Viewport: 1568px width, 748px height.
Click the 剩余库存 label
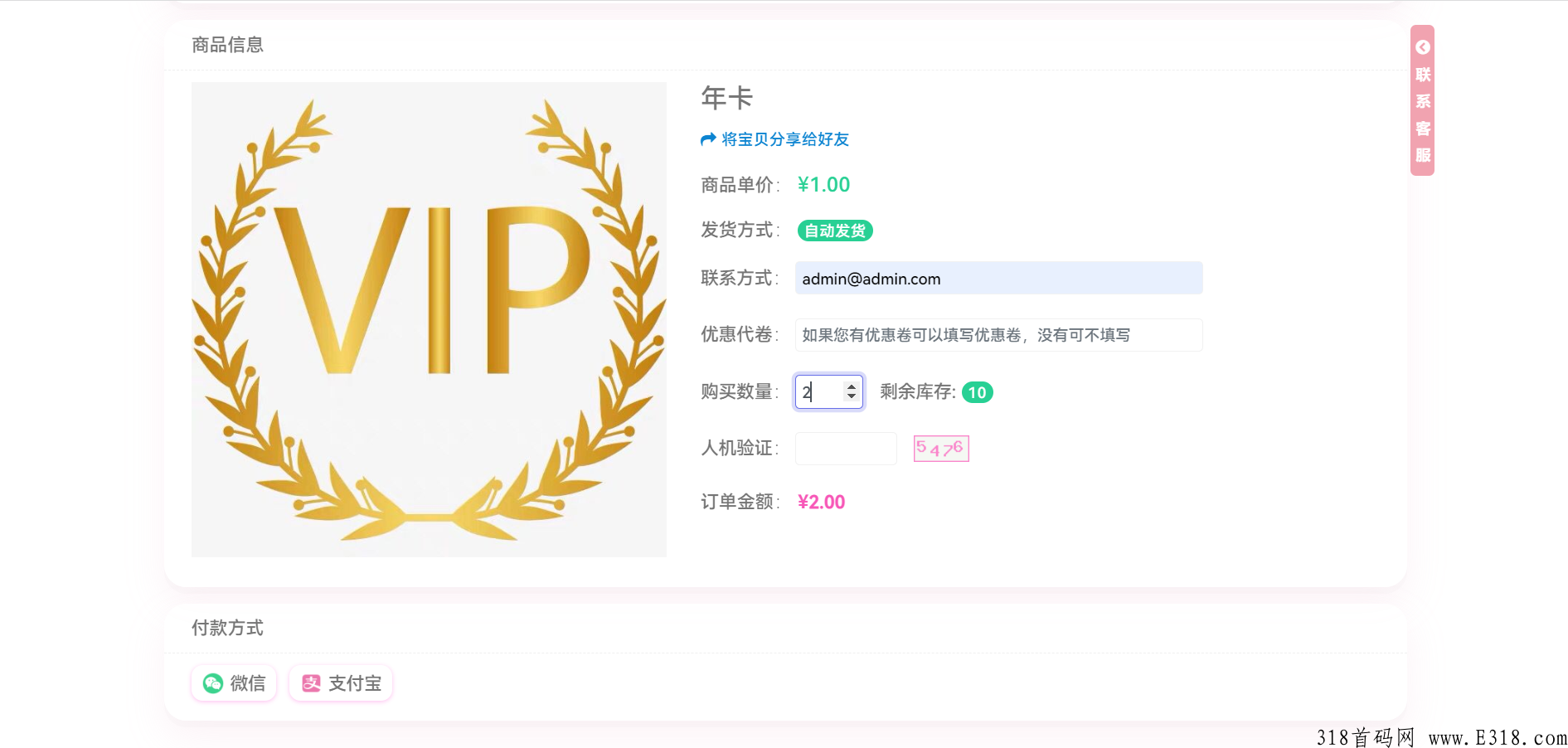(917, 391)
